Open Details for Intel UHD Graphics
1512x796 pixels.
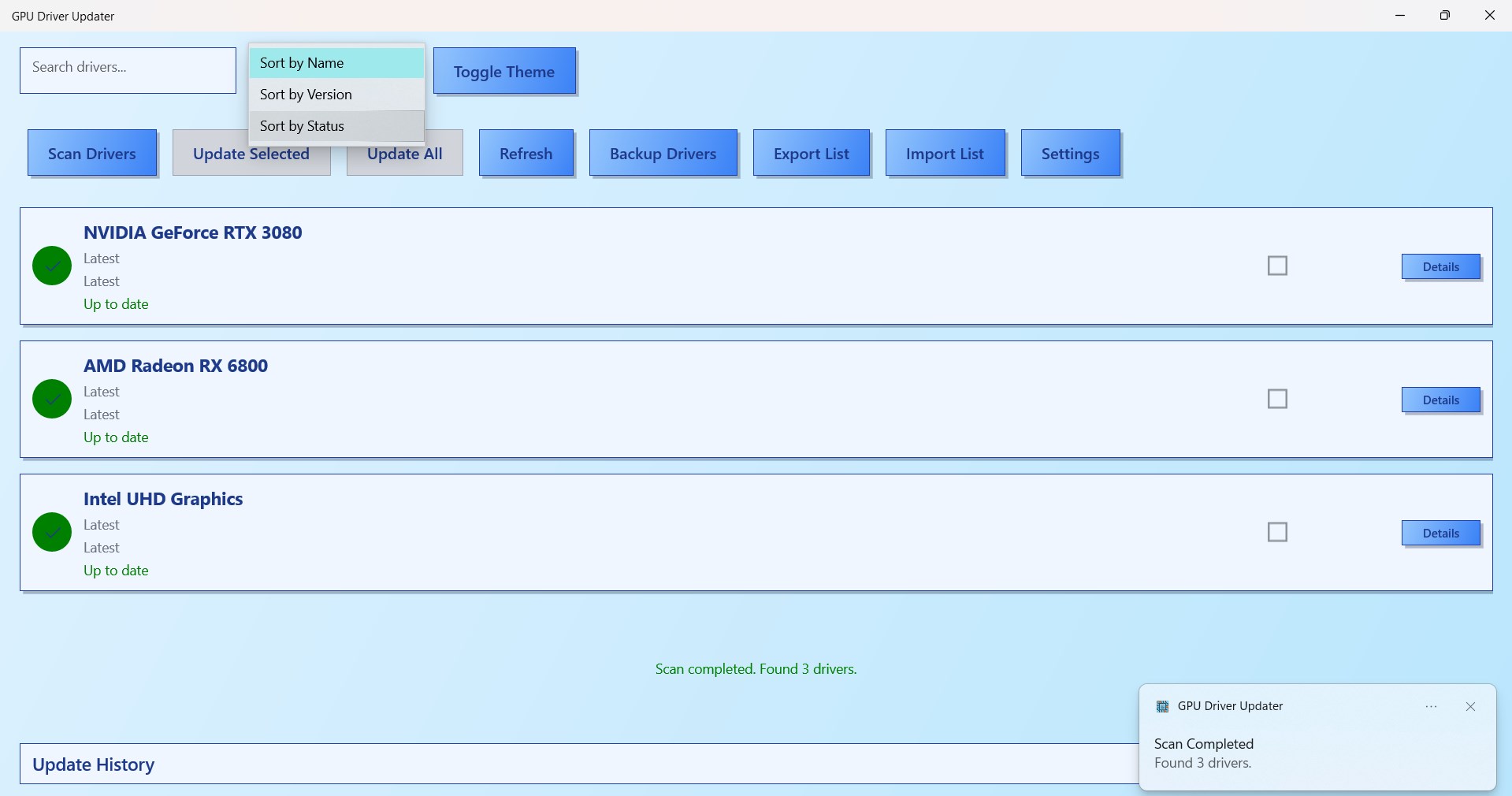click(1440, 533)
